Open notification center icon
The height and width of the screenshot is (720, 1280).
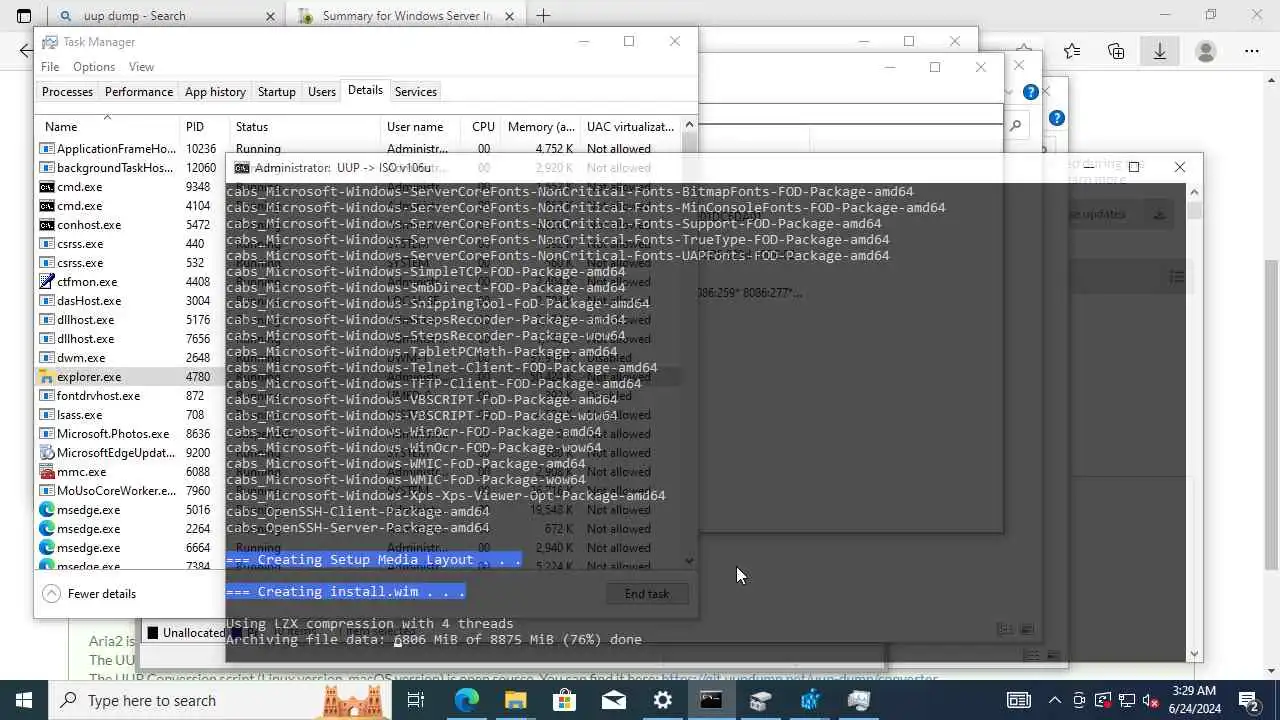(x=1250, y=700)
